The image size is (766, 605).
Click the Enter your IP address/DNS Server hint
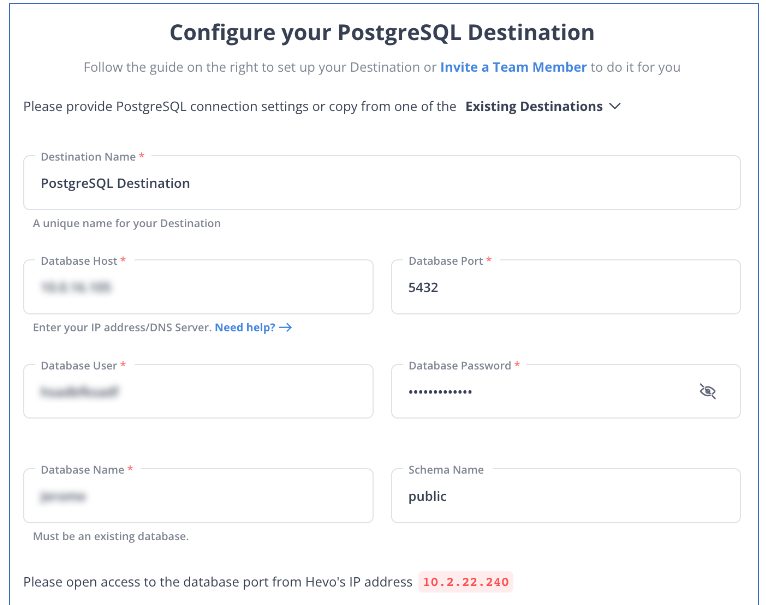[122, 327]
